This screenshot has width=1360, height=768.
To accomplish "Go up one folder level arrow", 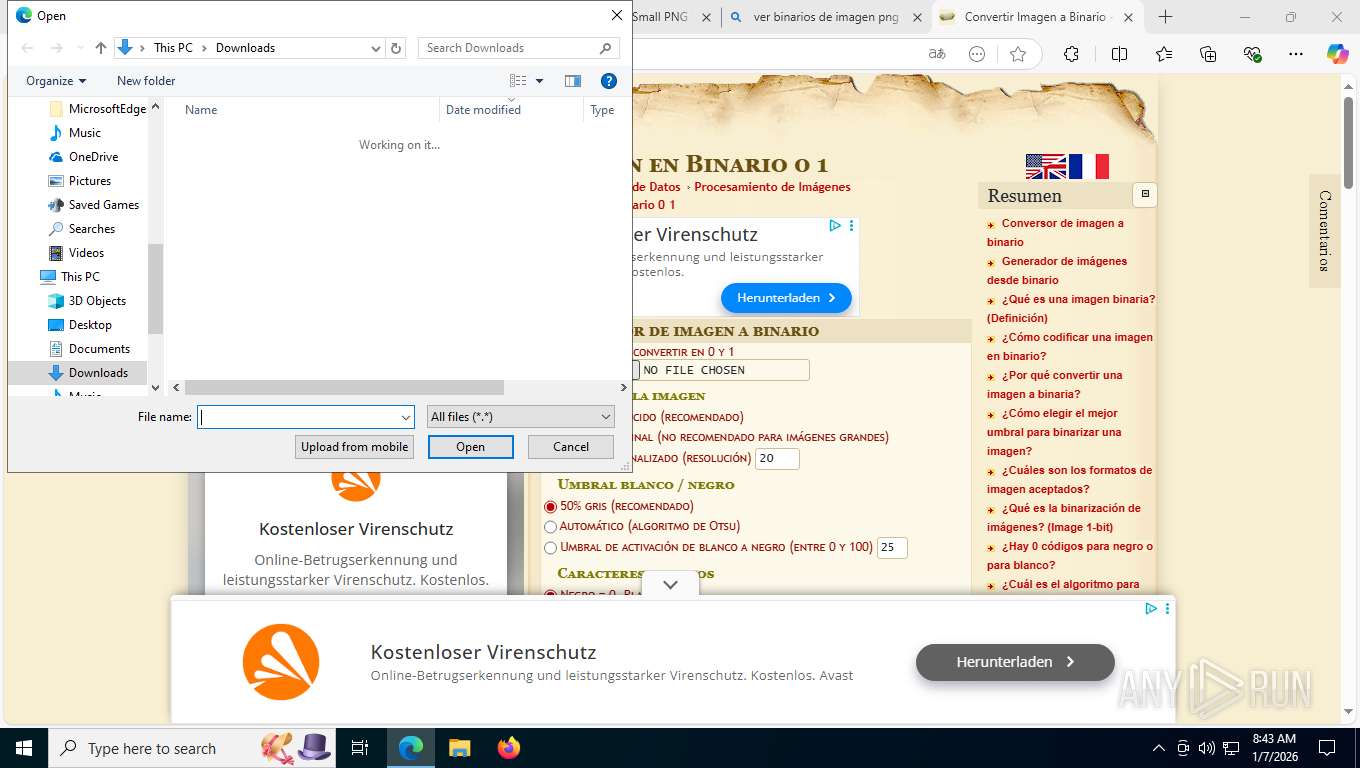I will coord(100,48).
